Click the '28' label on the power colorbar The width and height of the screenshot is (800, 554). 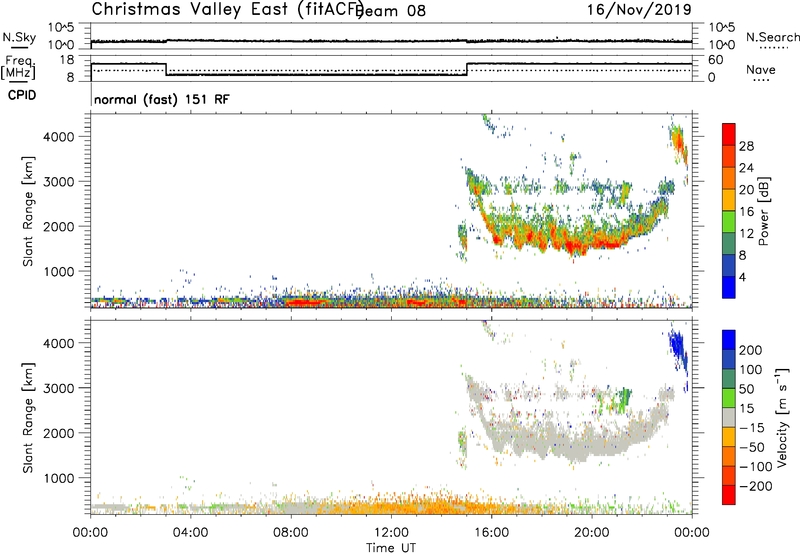(x=746, y=146)
